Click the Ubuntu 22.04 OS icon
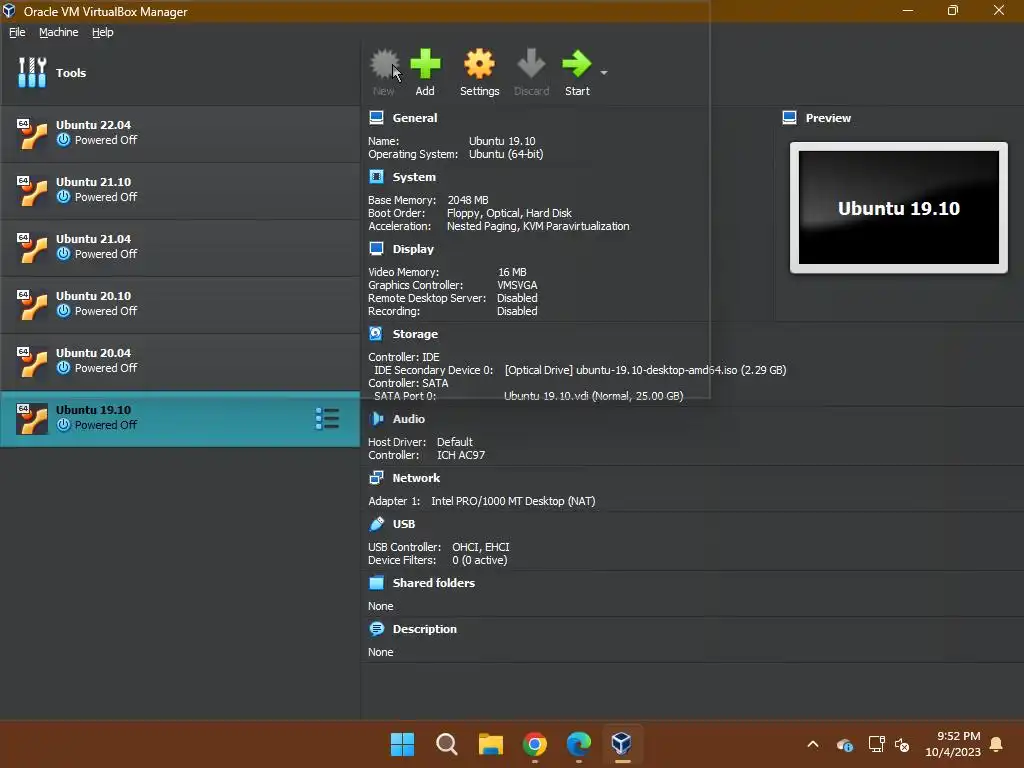The image size is (1024, 768). tap(32, 134)
